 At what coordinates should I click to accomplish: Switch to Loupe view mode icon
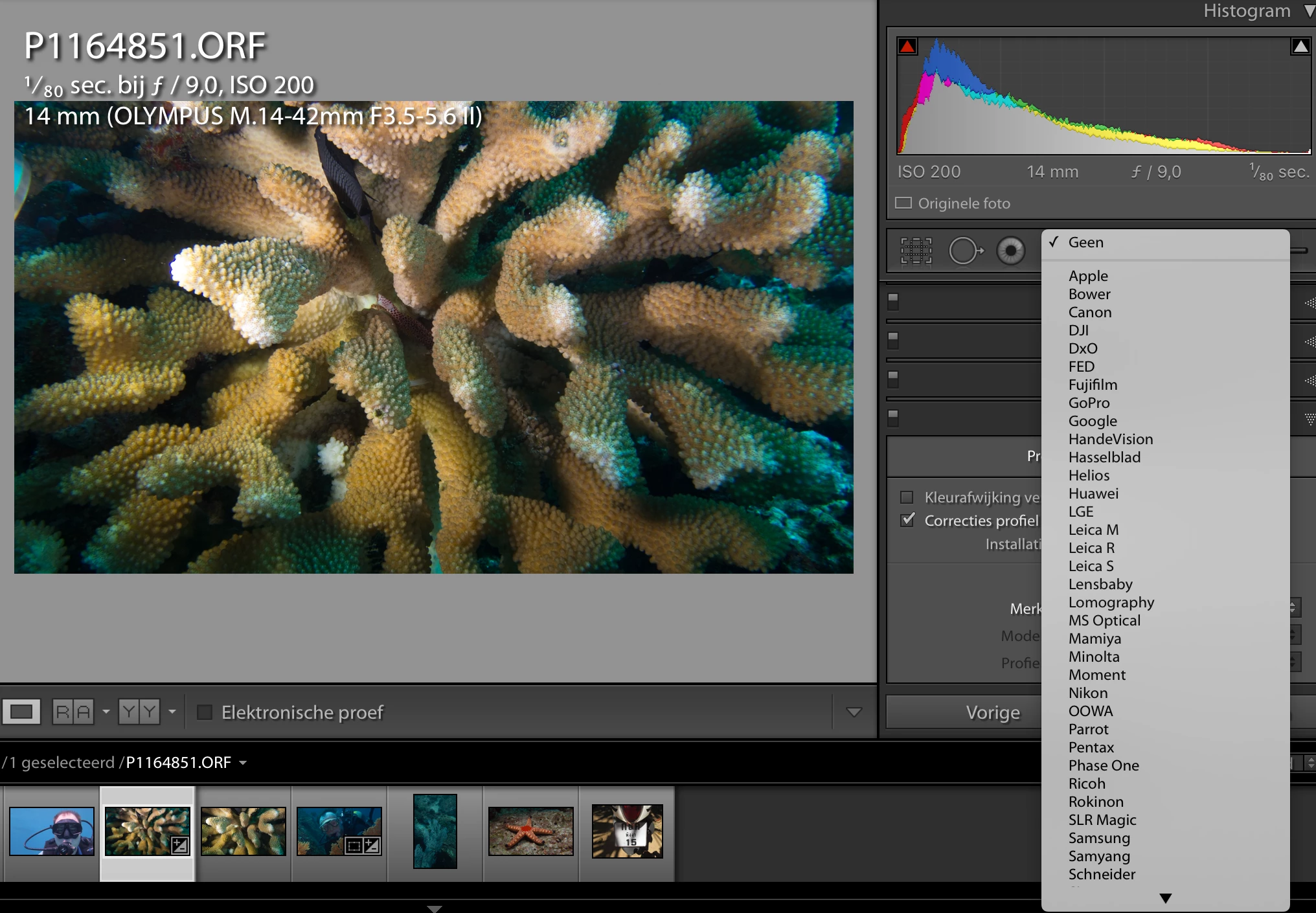click(x=21, y=712)
